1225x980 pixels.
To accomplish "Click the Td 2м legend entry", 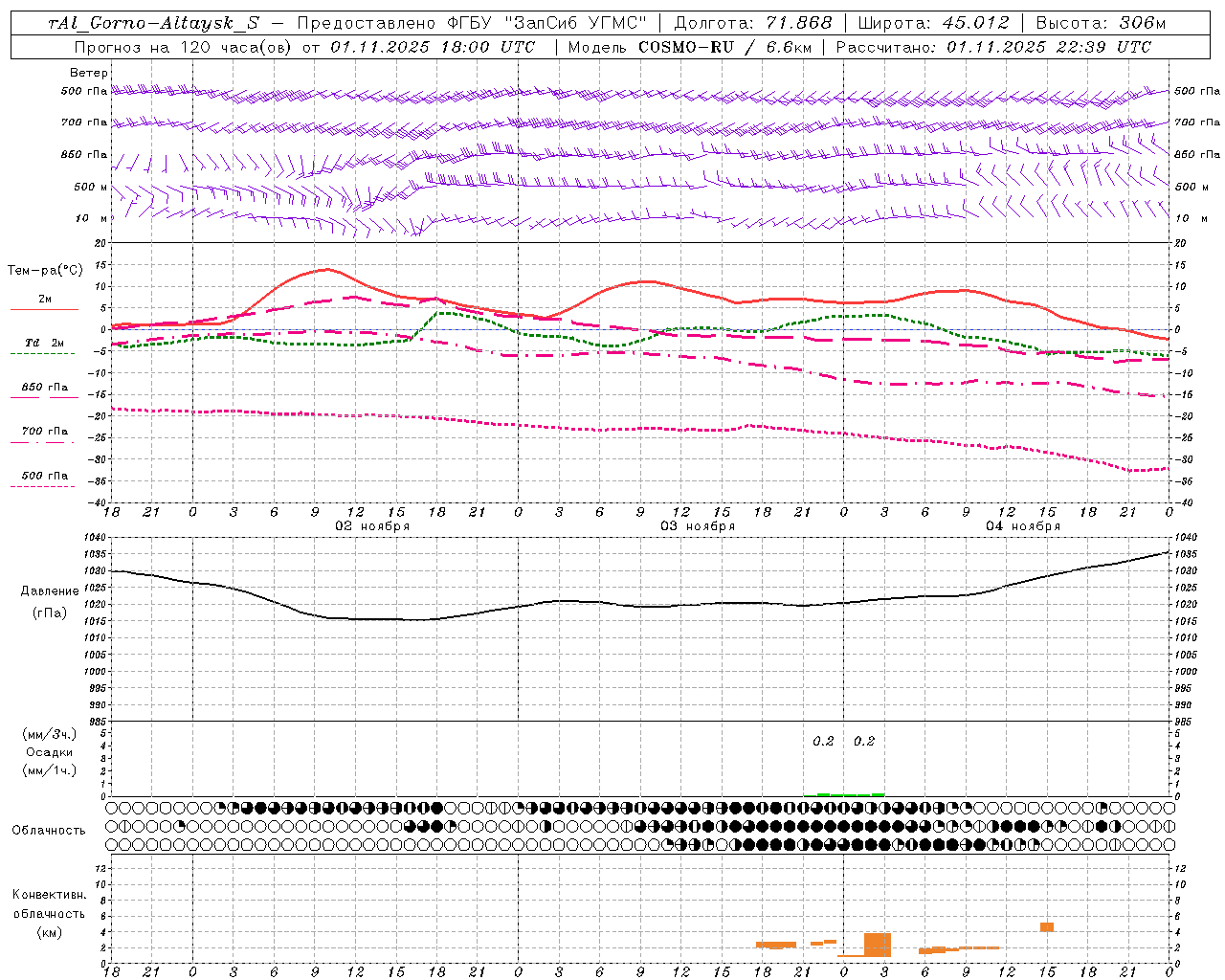I will tap(44, 343).
